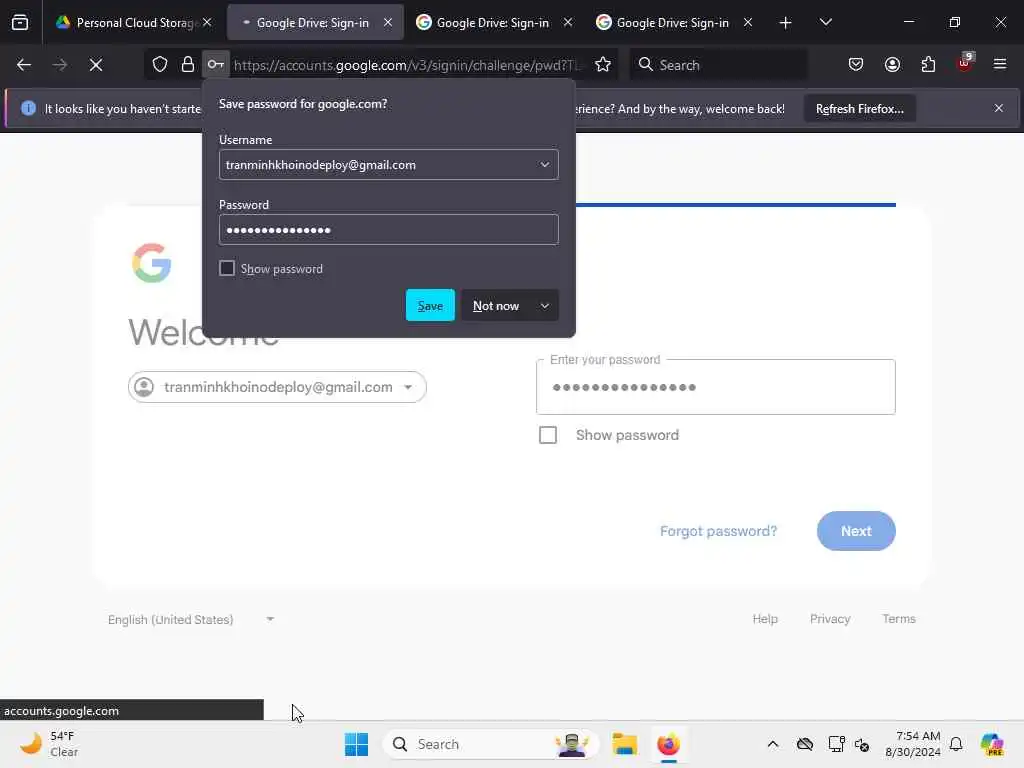This screenshot has width=1024, height=768.
Task: Bookmark this page with the star
Action: (x=603, y=65)
